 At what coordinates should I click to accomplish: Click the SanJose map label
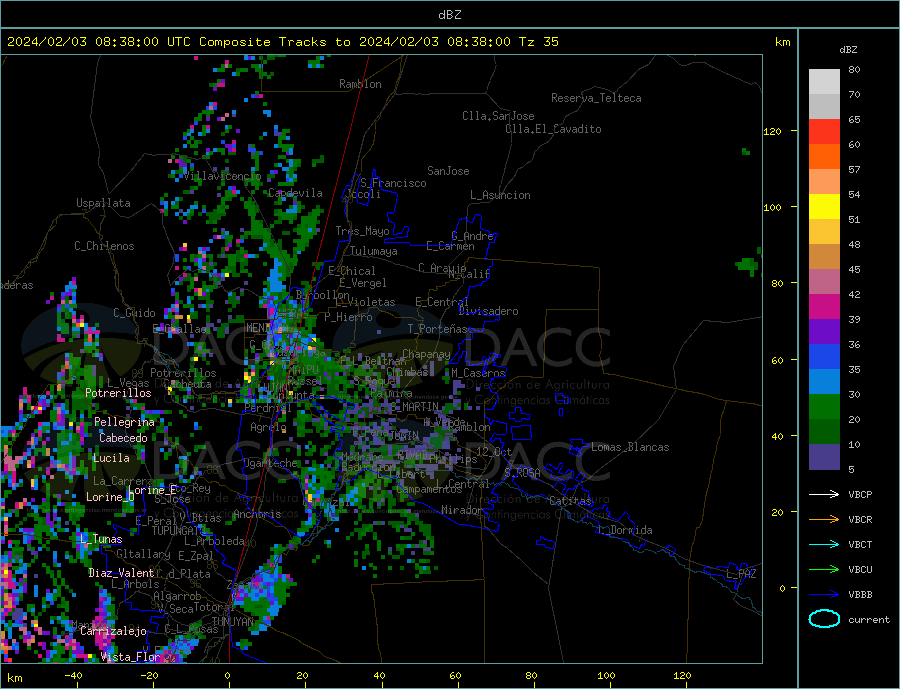(448, 171)
